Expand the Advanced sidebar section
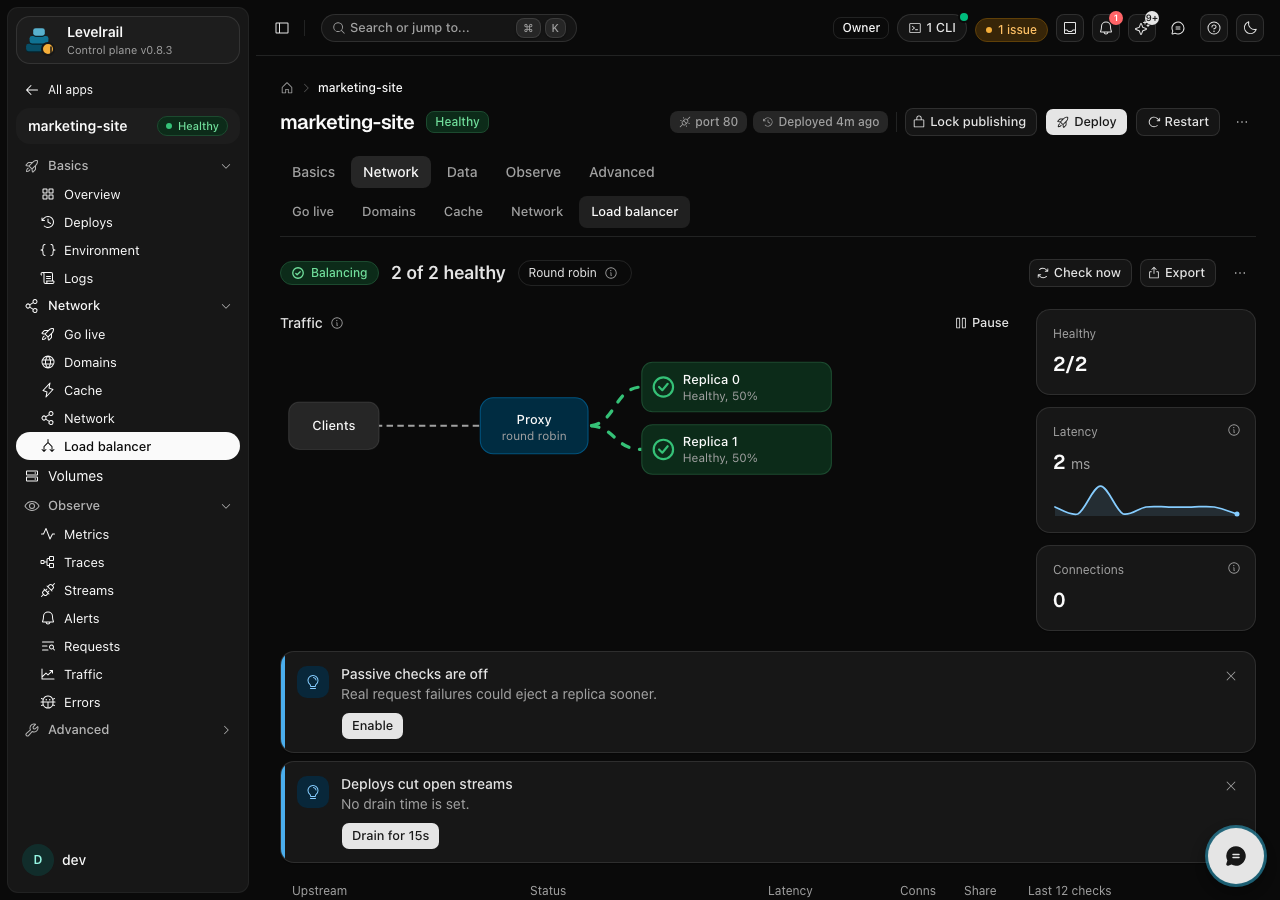Screen dimensions: 1280x900 [128, 730]
